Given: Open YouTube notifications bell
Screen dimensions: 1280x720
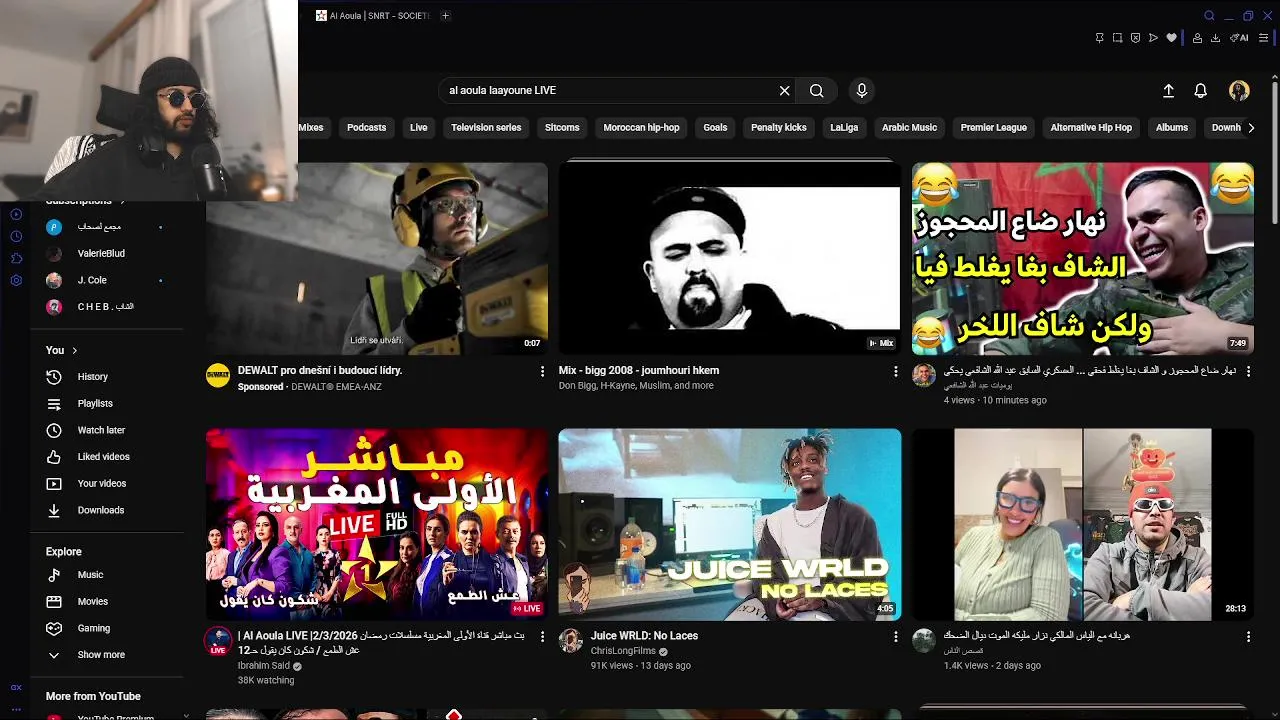Looking at the screenshot, I should [x=1201, y=91].
